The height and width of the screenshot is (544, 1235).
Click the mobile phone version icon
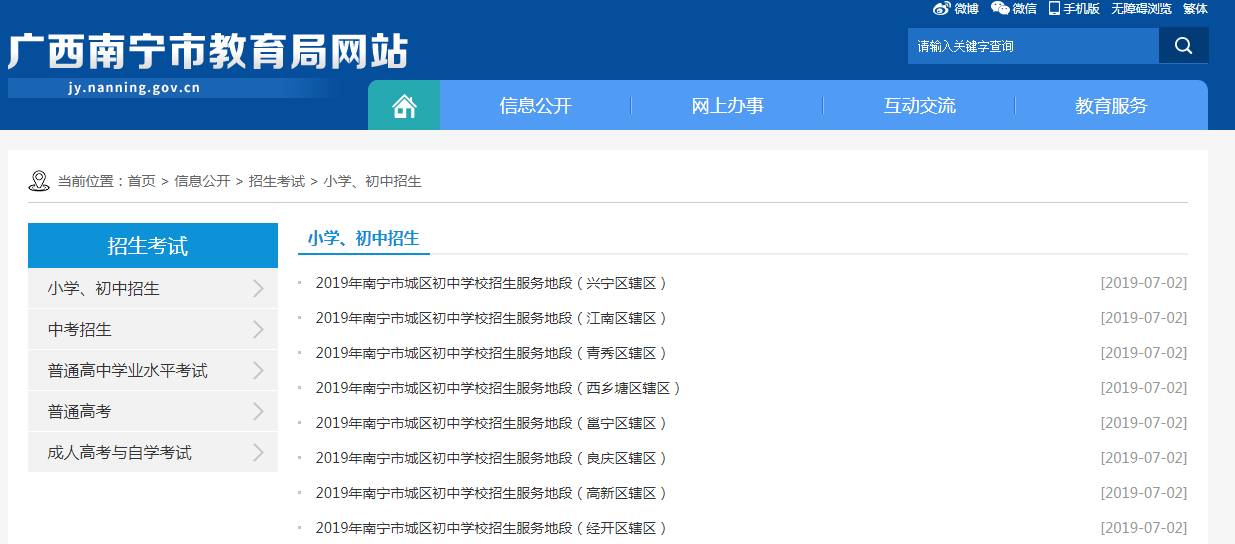pyautogui.click(x=1054, y=8)
